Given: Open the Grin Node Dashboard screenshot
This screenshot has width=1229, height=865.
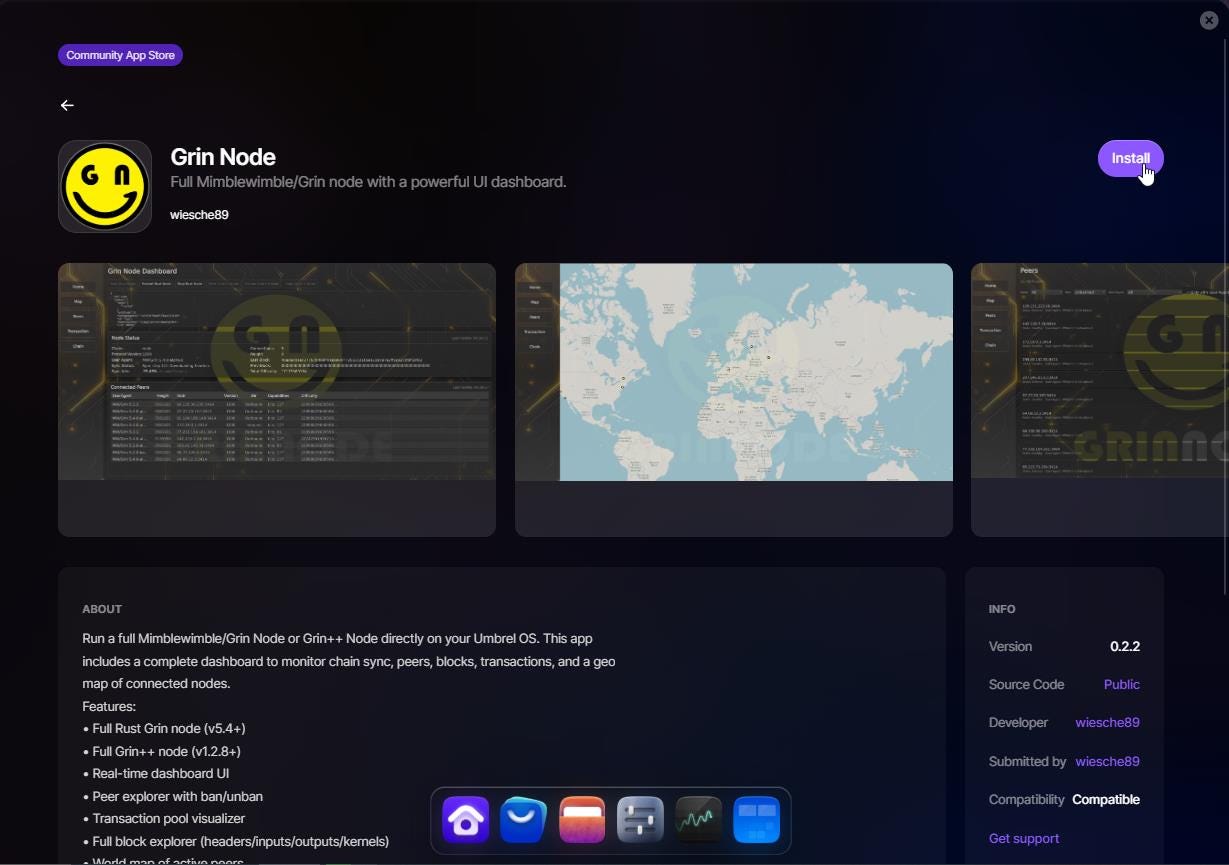Looking at the screenshot, I should pyautogui.click(x=277, y=400).
